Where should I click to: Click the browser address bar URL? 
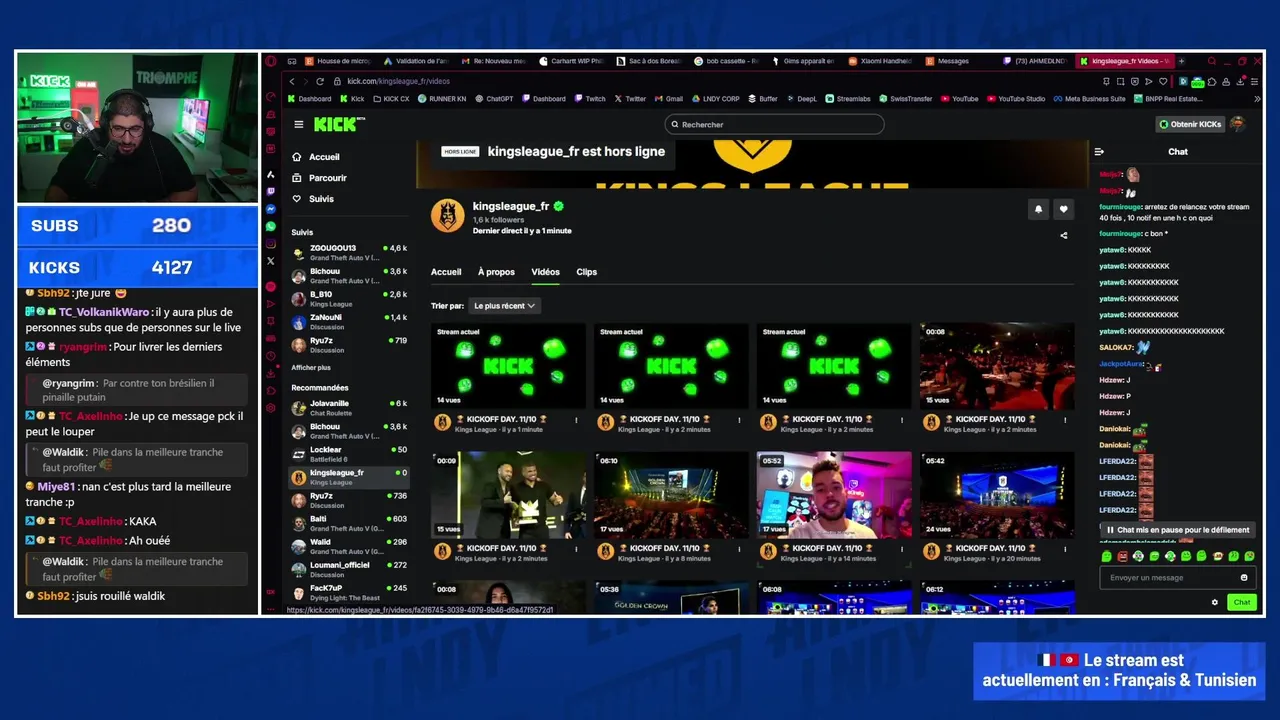click(x=398, y=81)
